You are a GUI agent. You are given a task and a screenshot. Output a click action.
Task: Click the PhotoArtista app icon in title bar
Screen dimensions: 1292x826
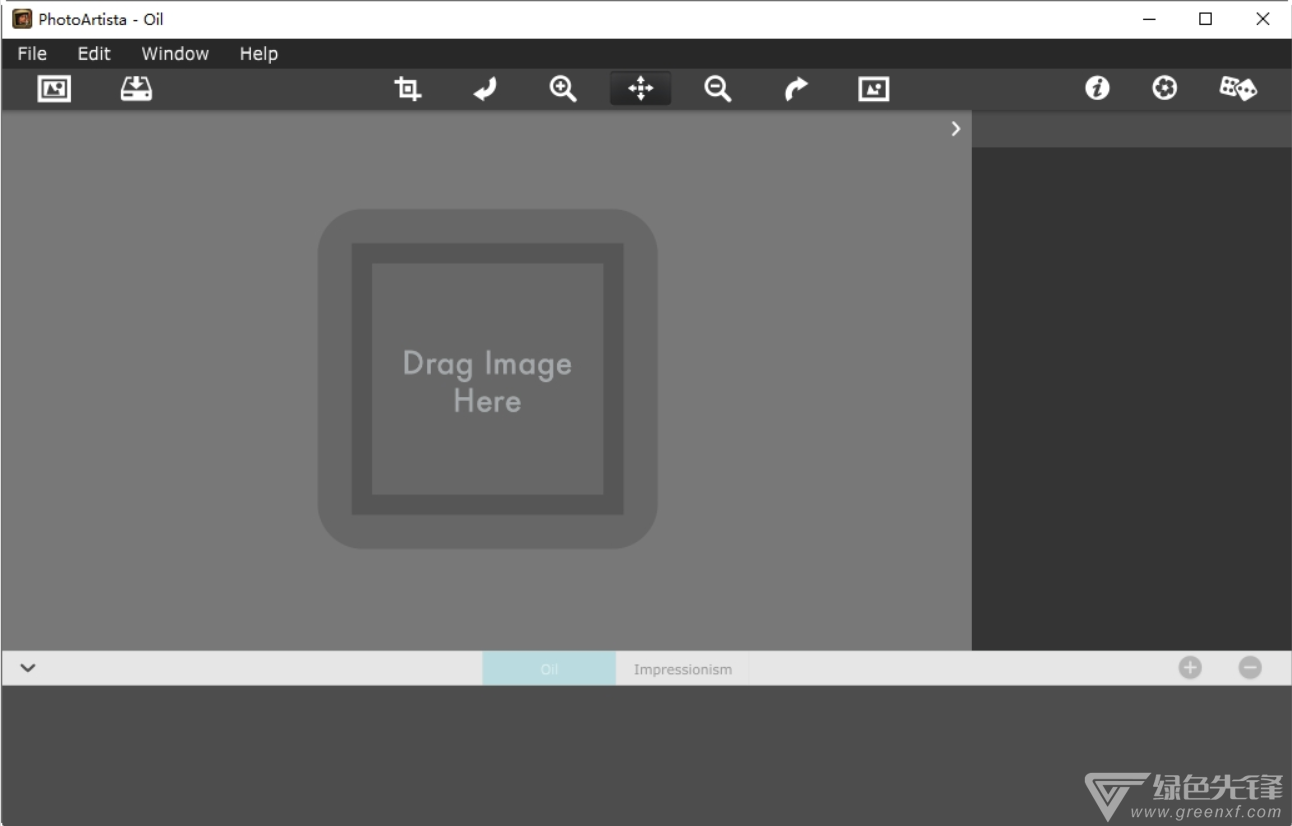[22, 19]
